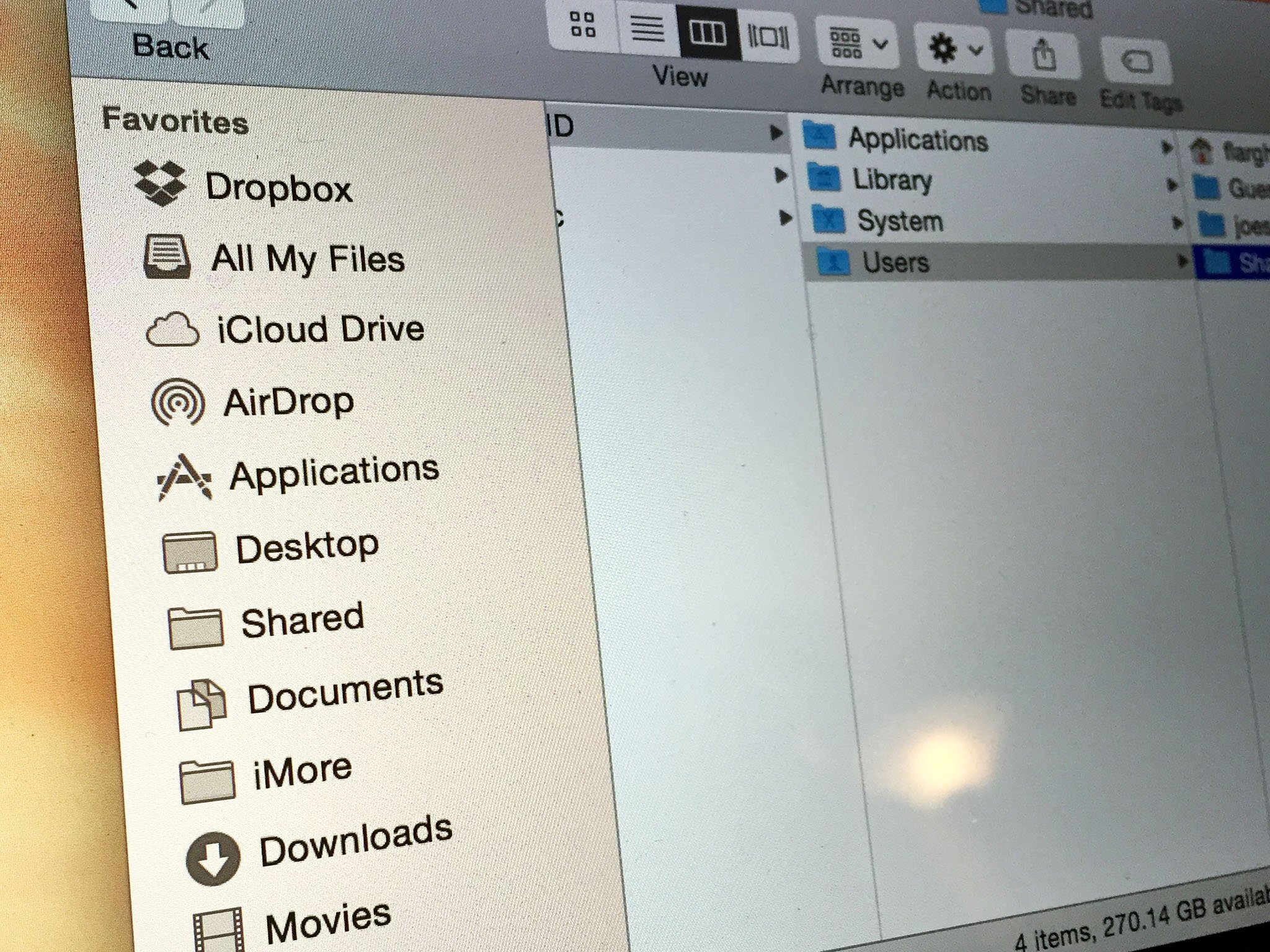The image size is (1270, 952).
Task: Click the Library folder icon in column
Action: [x=824, y=178]
